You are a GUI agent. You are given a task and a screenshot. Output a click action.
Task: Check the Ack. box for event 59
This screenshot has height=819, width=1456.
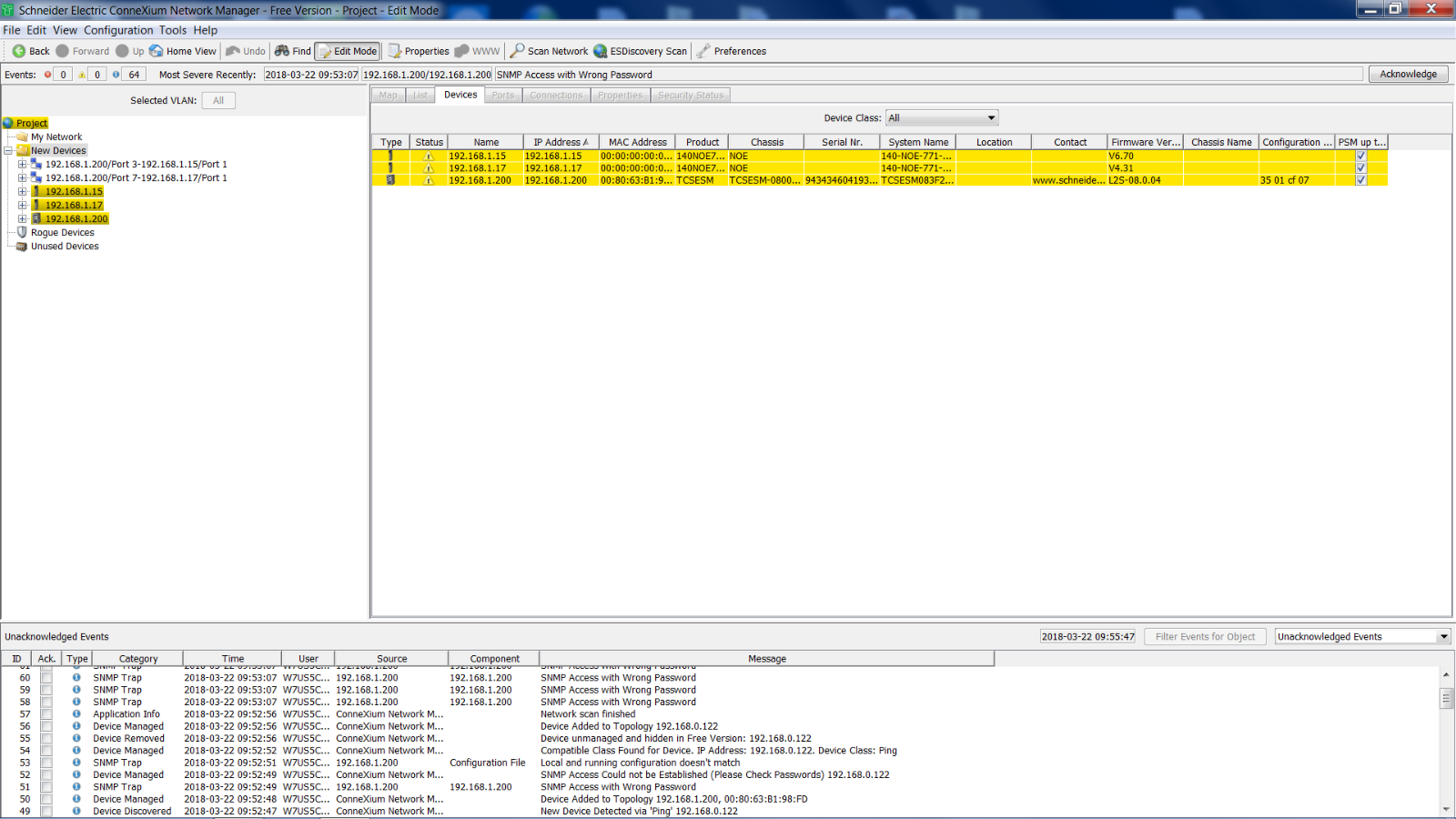pyautogui.click(x=46, y=690)
